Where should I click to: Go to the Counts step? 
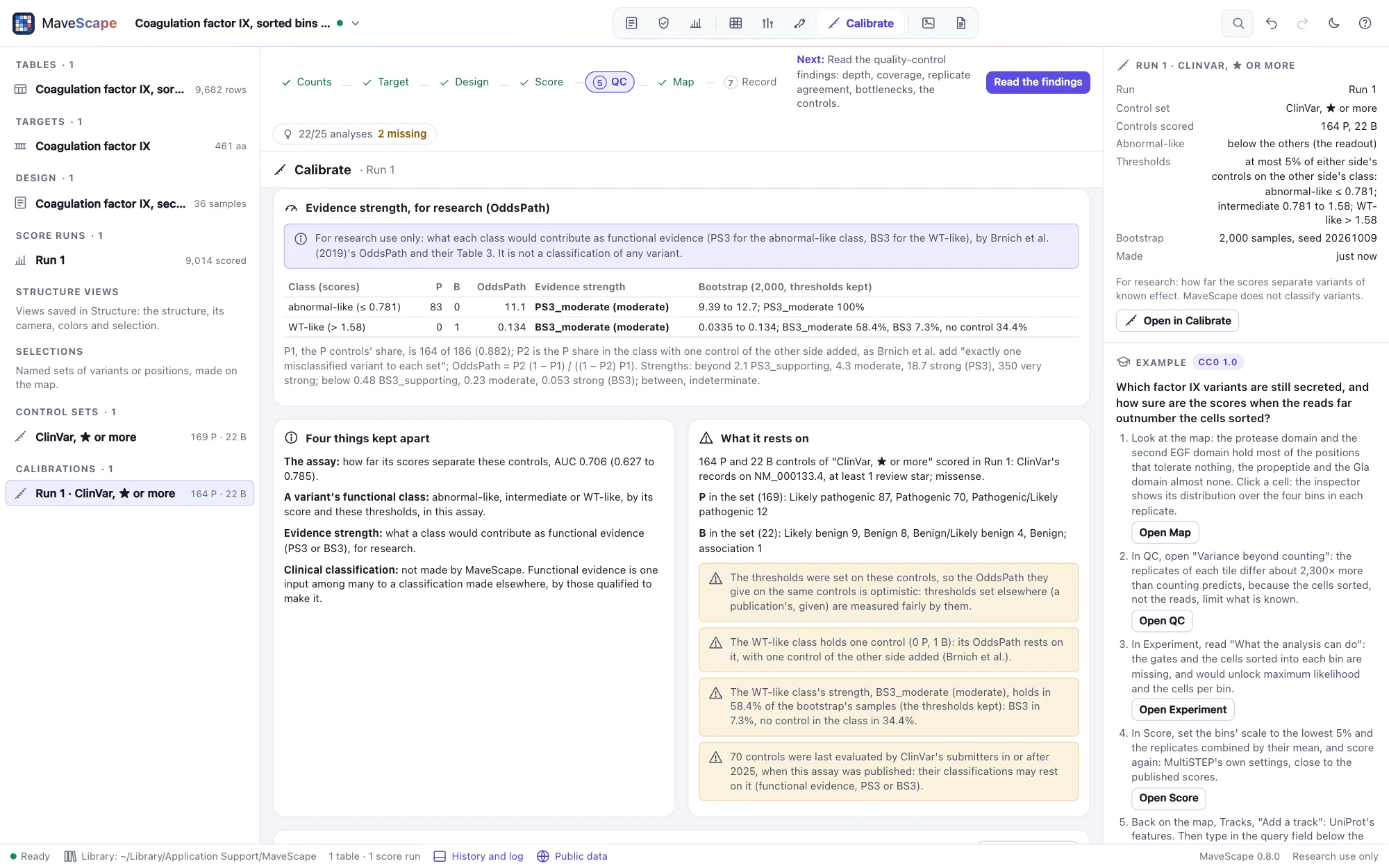307,82
